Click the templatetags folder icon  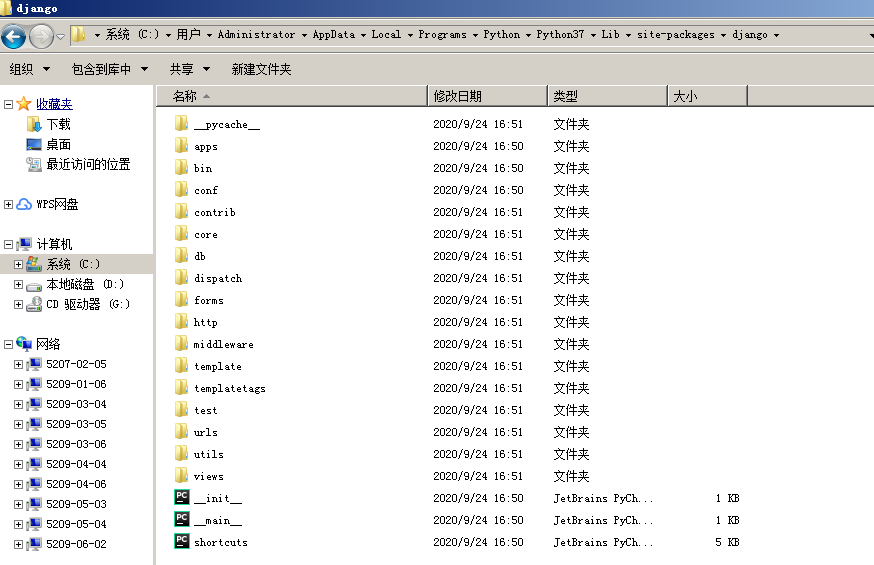point(181,388)
